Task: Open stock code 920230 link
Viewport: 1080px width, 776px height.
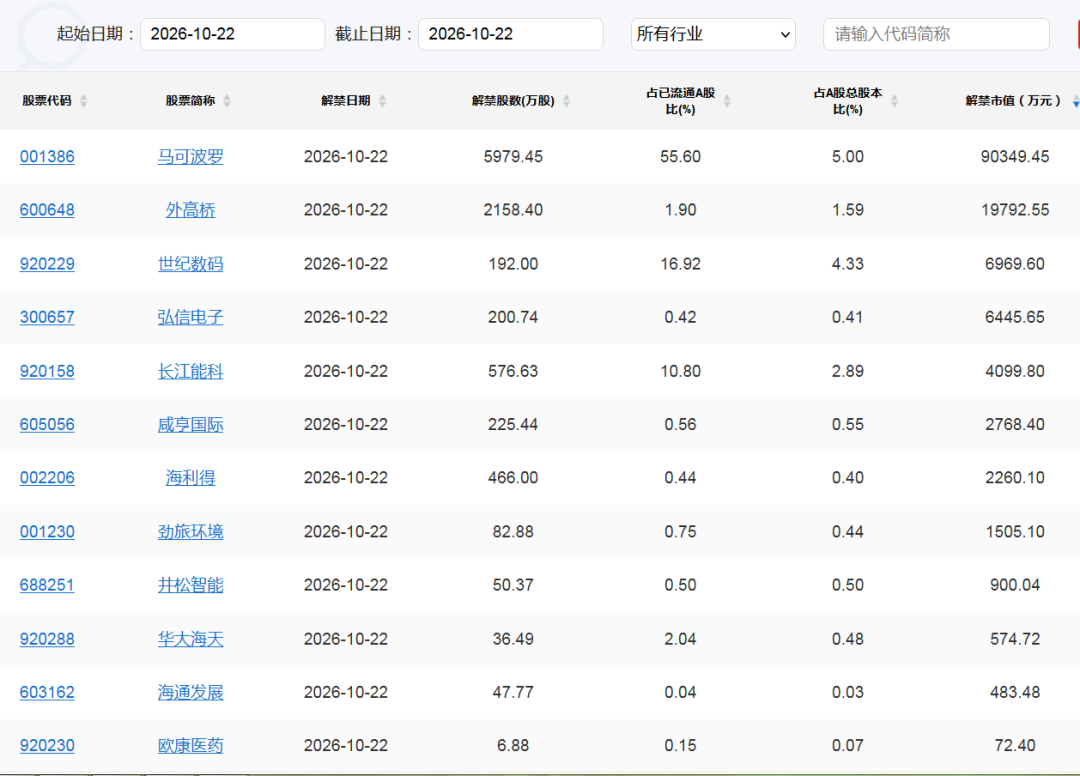Action: (x=47, y=746)
